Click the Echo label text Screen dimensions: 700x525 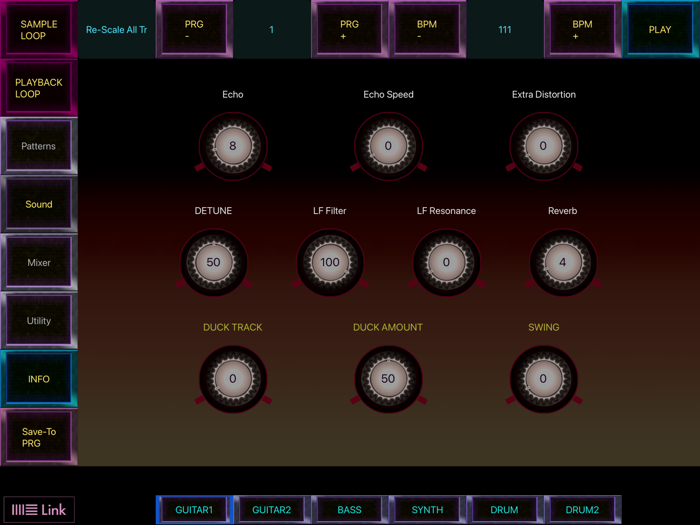pyautogui.click(x=233, y=95)
